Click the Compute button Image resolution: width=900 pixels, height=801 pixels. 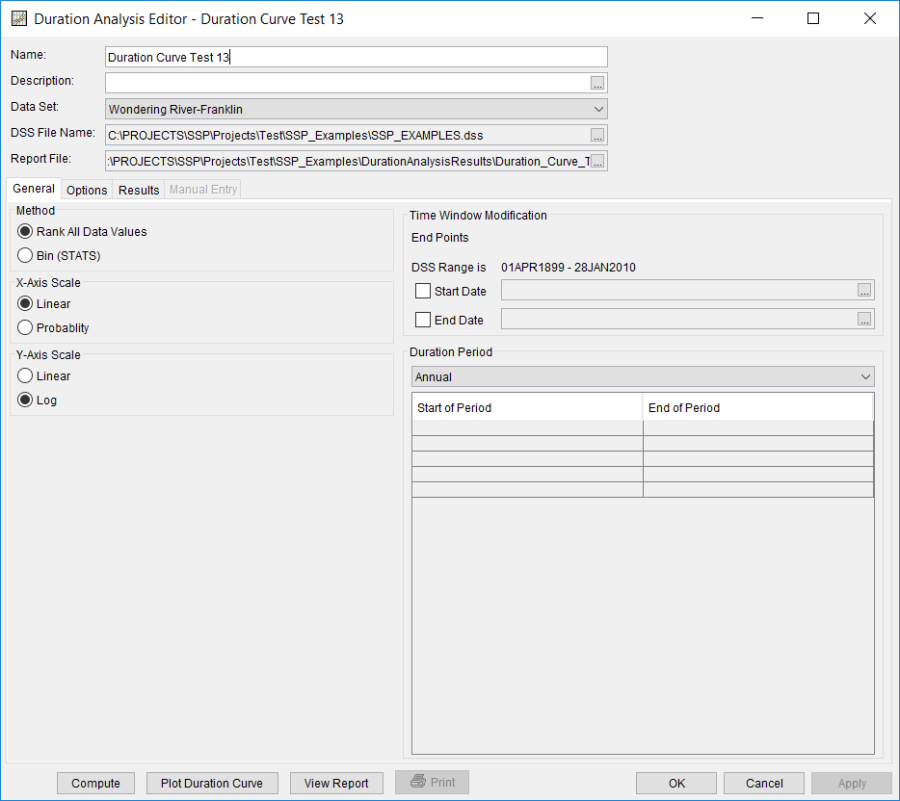[x=96, y=783]
